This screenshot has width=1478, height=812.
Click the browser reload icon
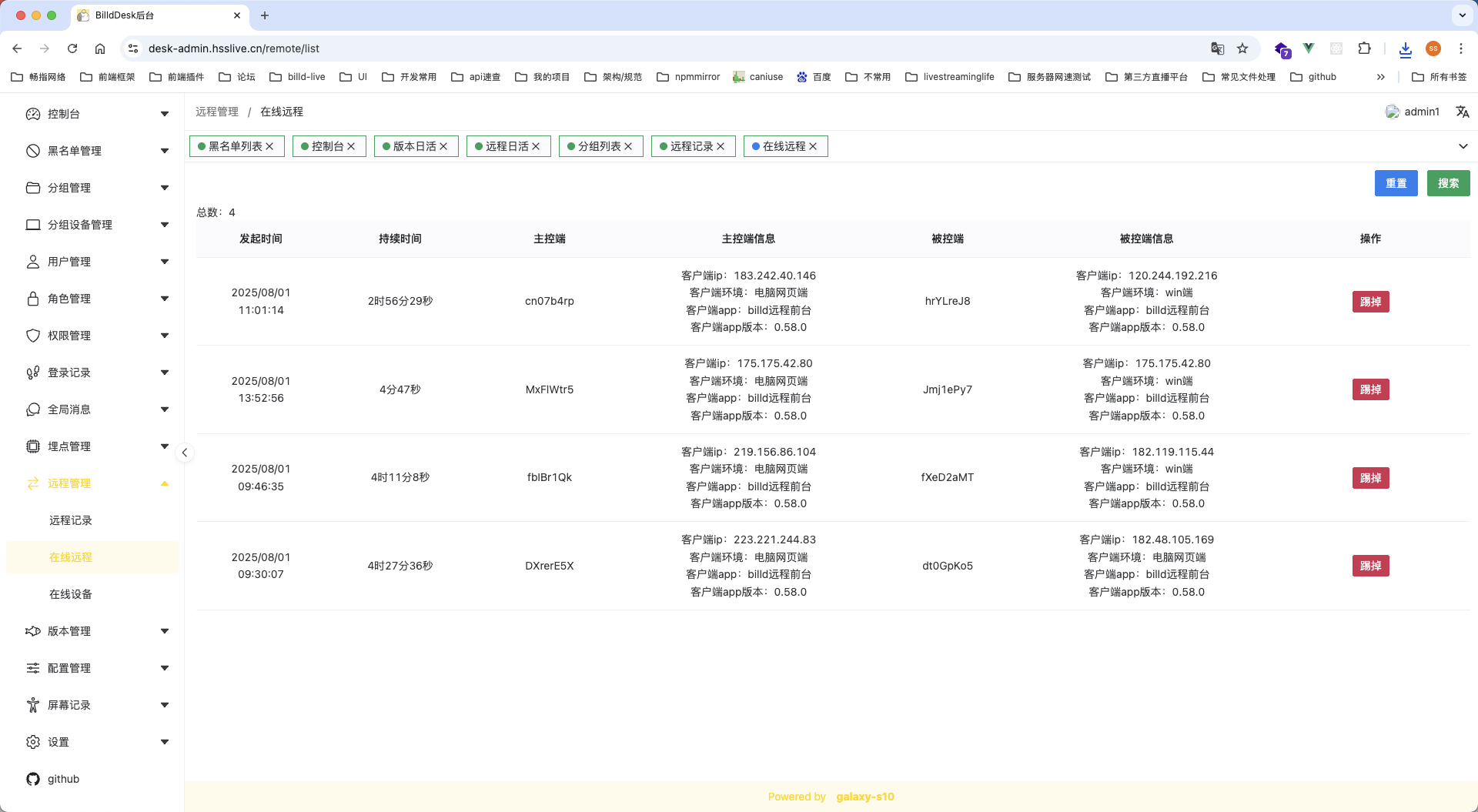pyautogui.click(x=72, y=48)
